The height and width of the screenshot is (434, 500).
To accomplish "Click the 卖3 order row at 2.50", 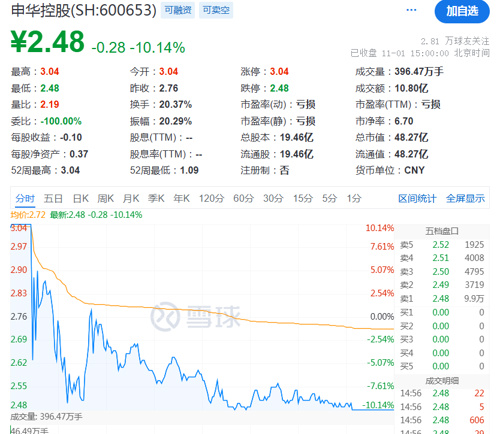I will [442, 272].
